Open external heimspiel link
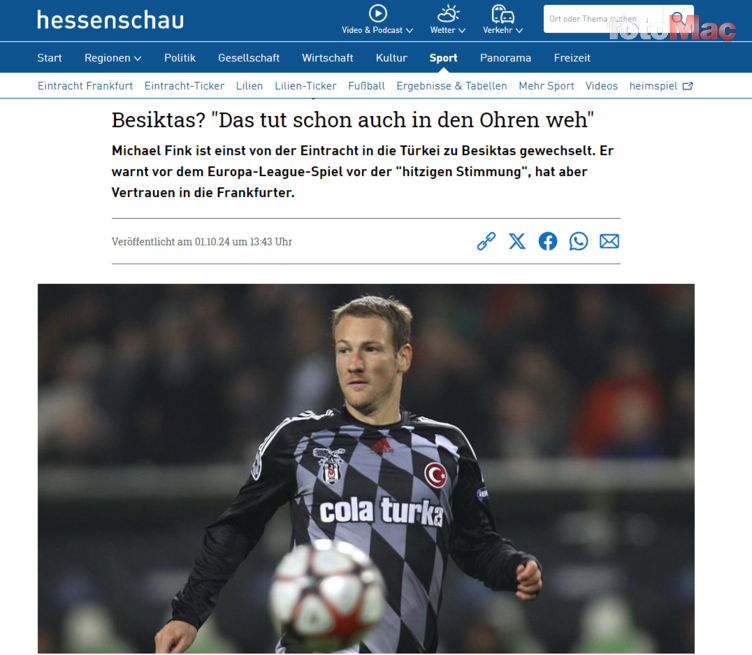This screenshot has width=752, height=655. pos(661,86)
